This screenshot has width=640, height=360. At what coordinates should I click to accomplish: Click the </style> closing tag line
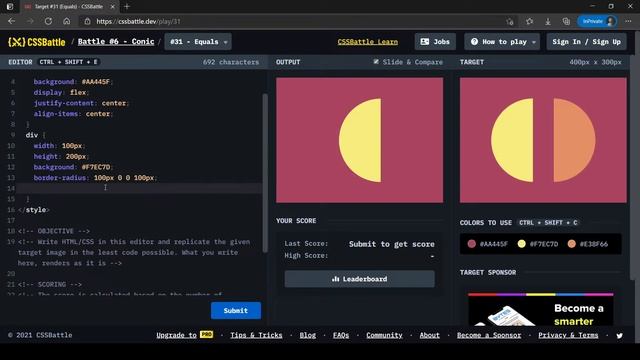[x=34, y=210]
